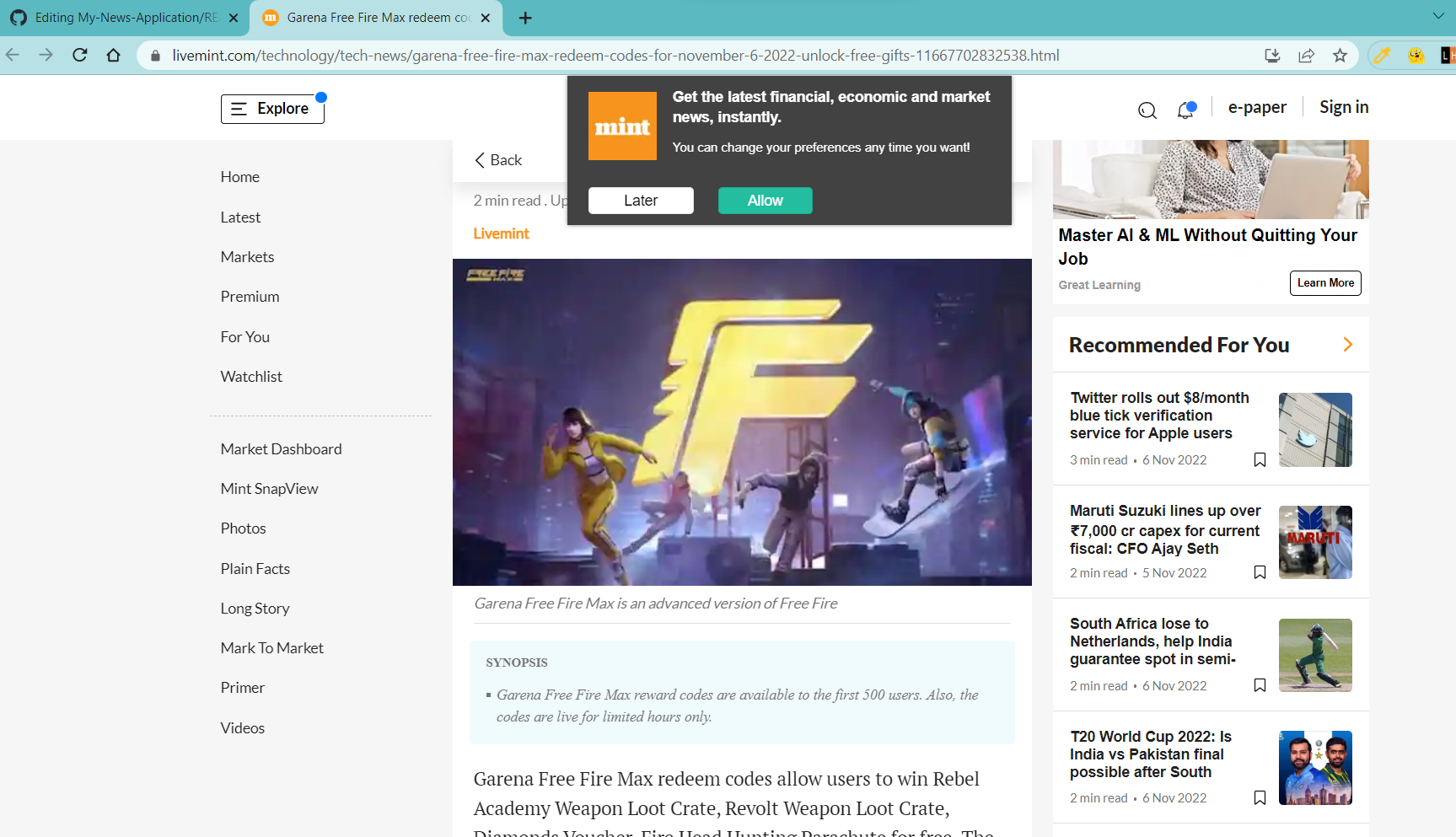Click the Mint logo in the popup

(622, 126)
